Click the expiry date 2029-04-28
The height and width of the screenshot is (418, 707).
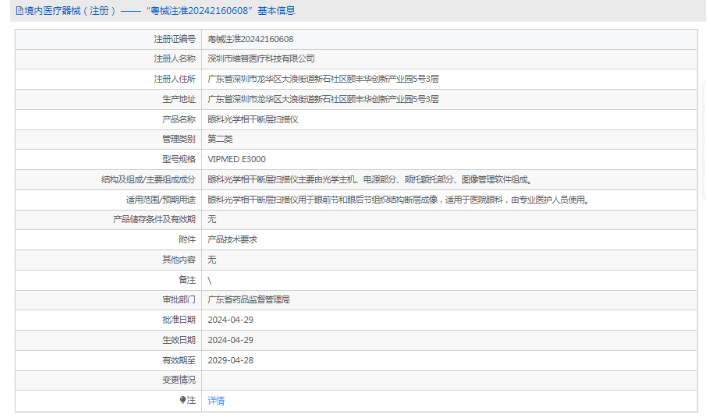tap(230, 360)
